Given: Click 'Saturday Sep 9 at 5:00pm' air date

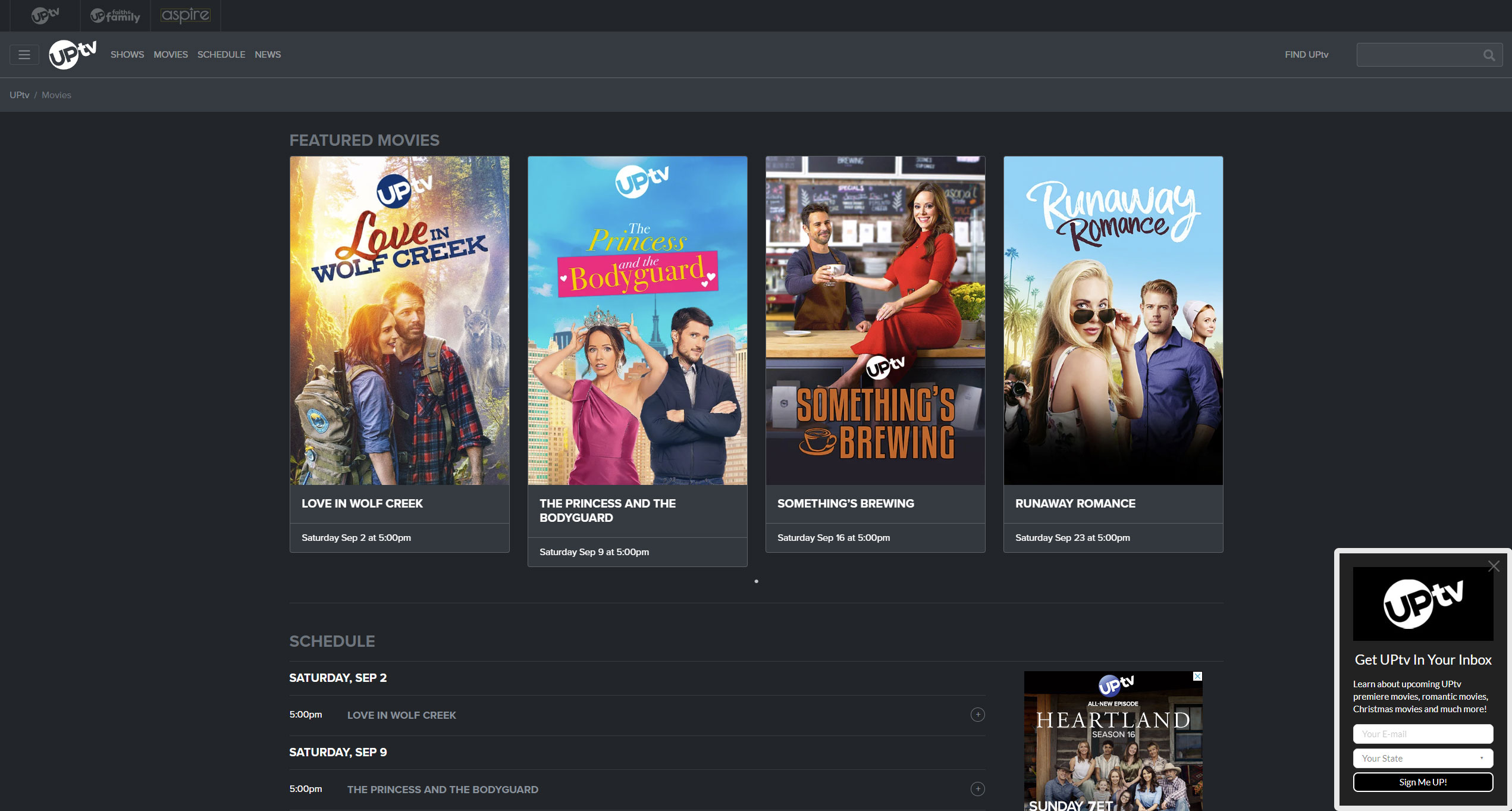Looking at the screenshot, I should pos(594,552).
